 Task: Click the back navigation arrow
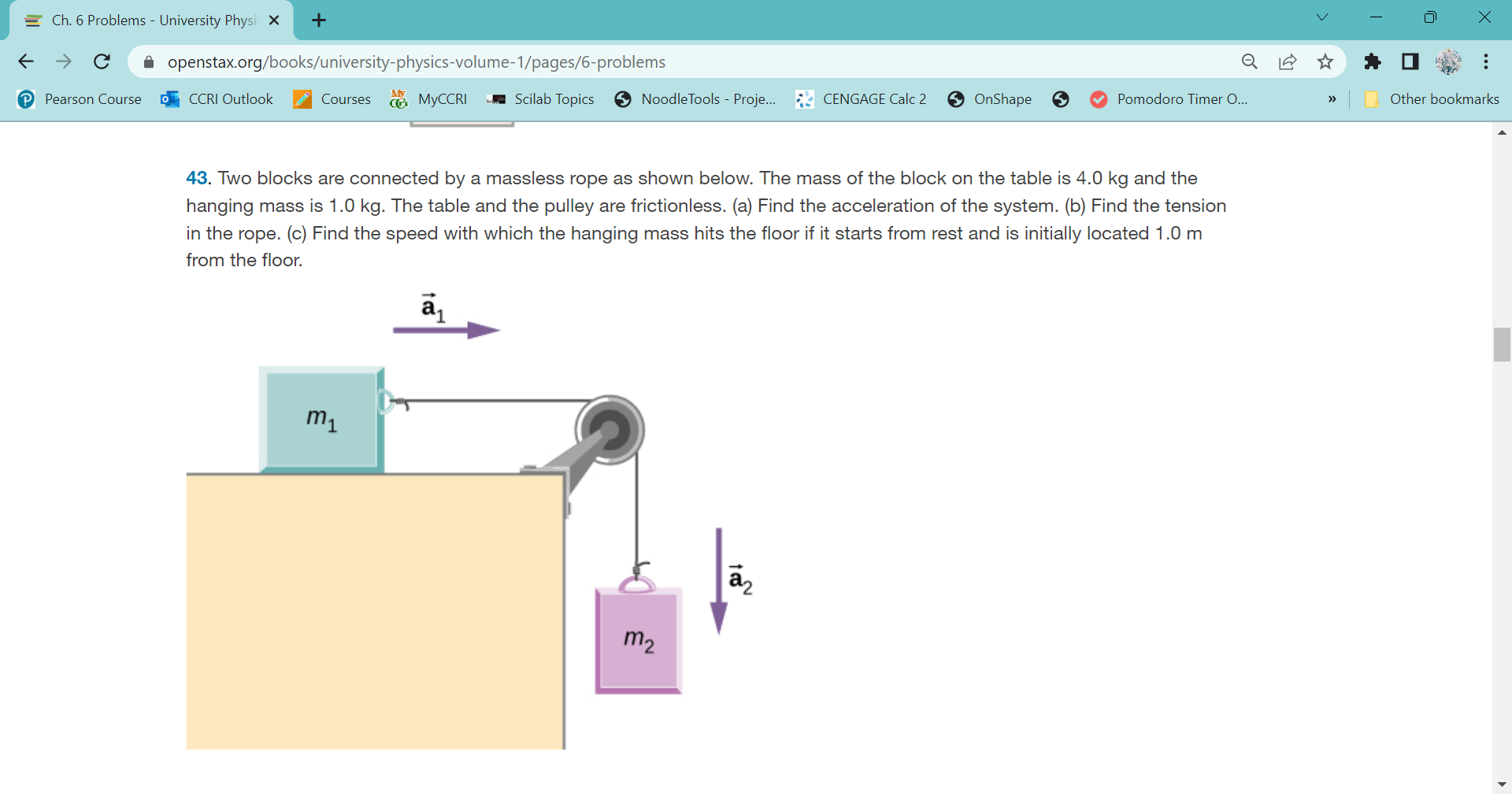coord(26,61)
